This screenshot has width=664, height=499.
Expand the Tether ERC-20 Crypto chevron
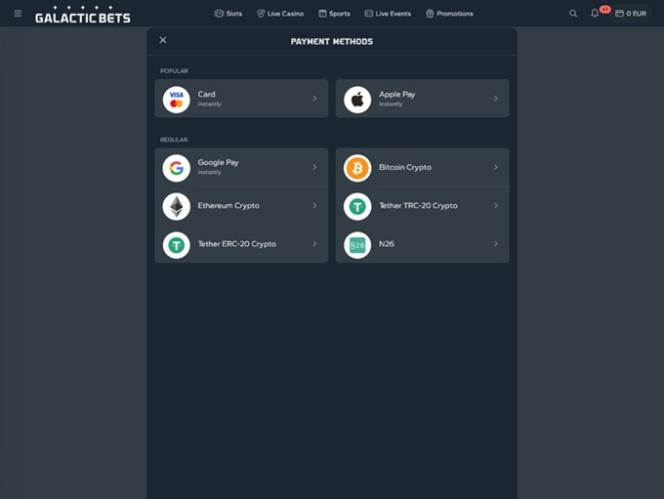314,244
